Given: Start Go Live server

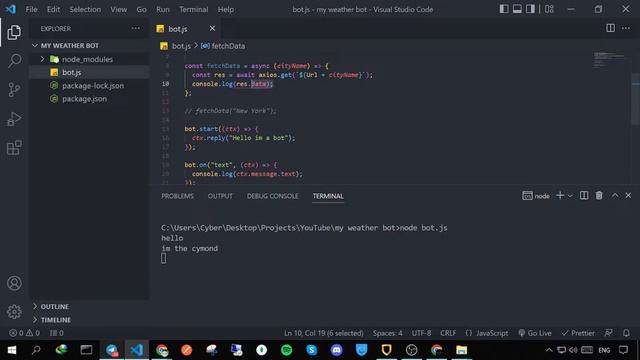Looking at the screenshot, I should 535,333.
